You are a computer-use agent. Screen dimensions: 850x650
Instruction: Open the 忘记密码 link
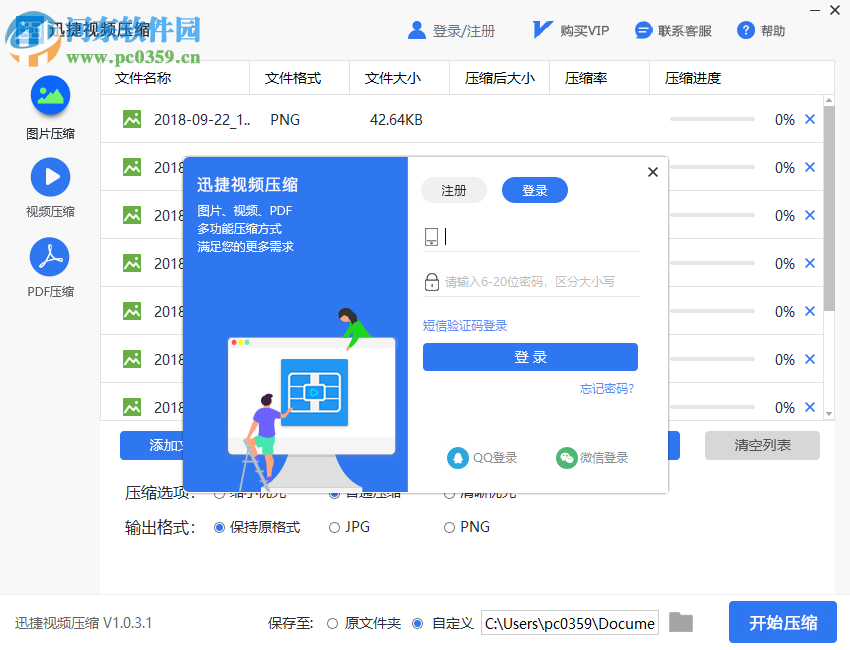(608, 389)
